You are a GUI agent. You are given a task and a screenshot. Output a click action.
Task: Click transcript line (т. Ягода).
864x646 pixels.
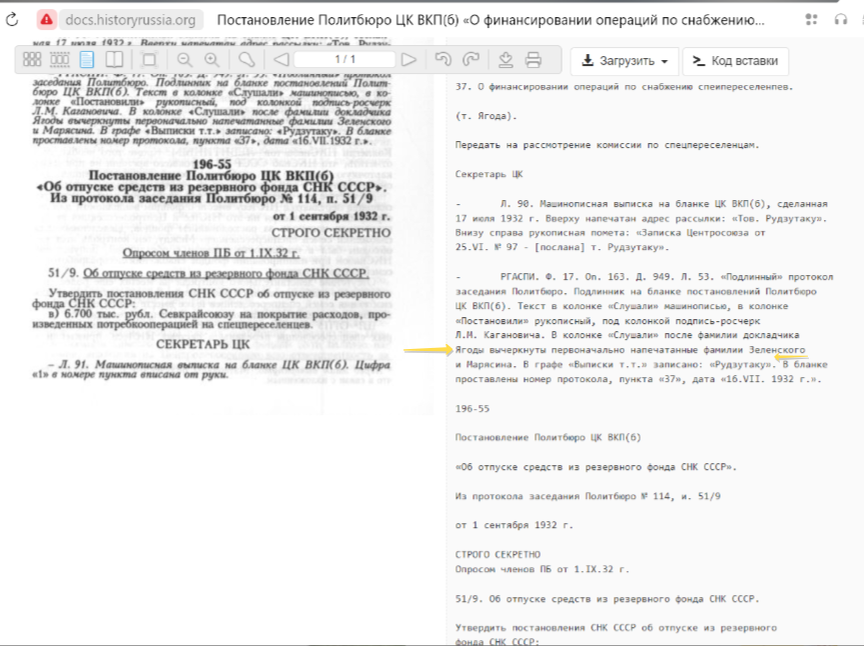click(486, 116)
